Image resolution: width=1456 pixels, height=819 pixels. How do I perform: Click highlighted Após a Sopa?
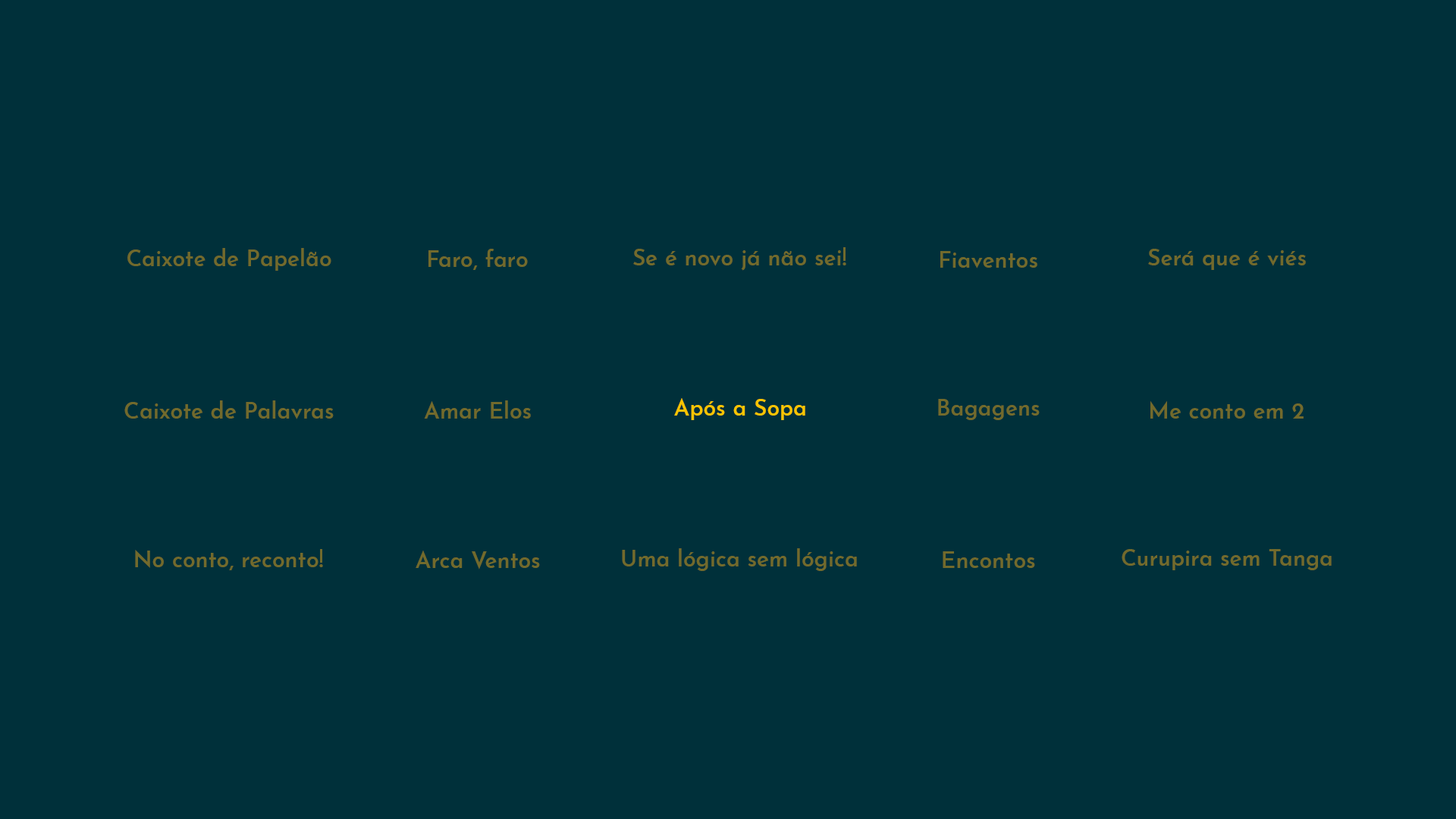[739, 409]
